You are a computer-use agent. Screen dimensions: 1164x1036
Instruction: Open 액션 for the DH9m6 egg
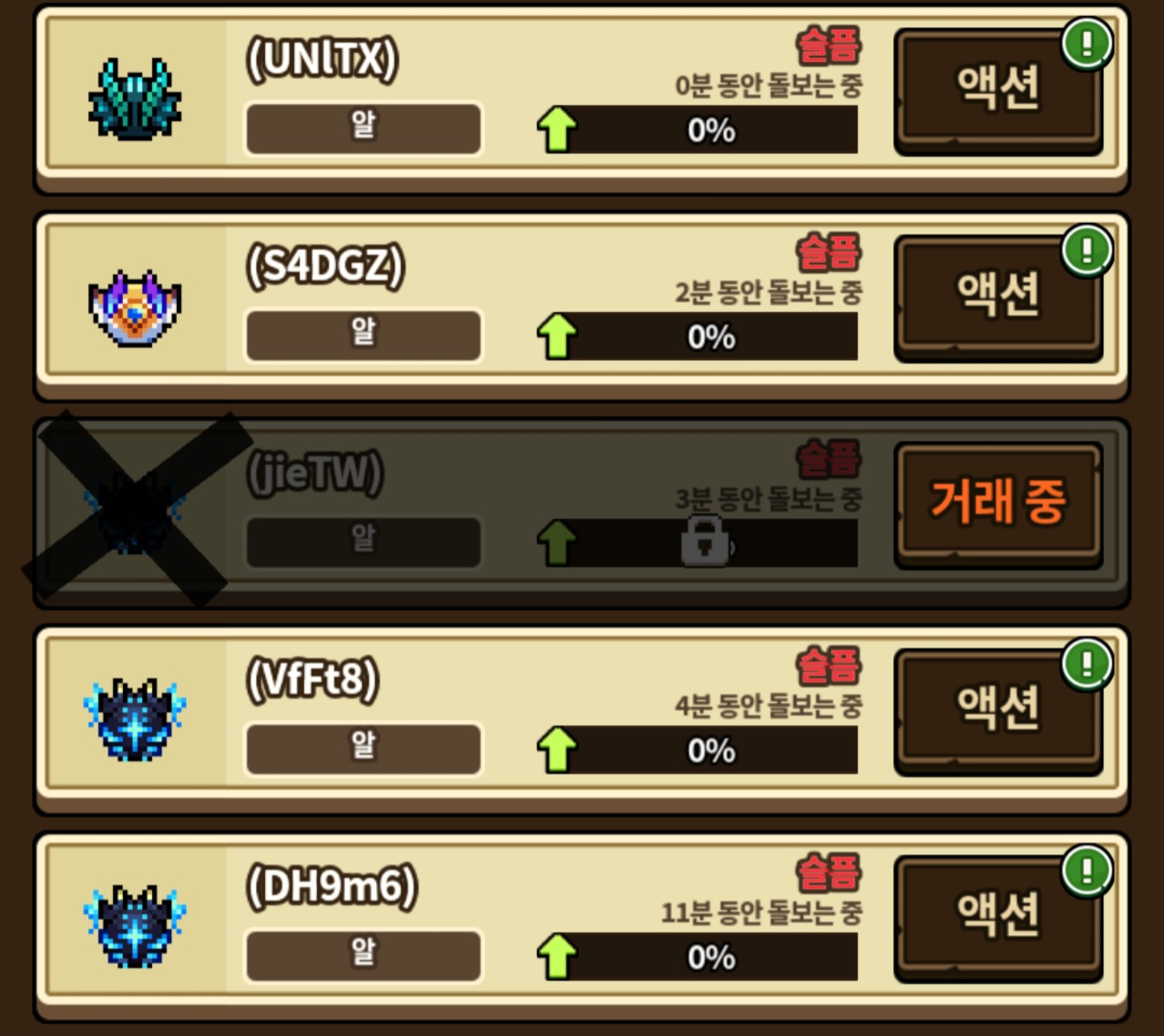998,919
